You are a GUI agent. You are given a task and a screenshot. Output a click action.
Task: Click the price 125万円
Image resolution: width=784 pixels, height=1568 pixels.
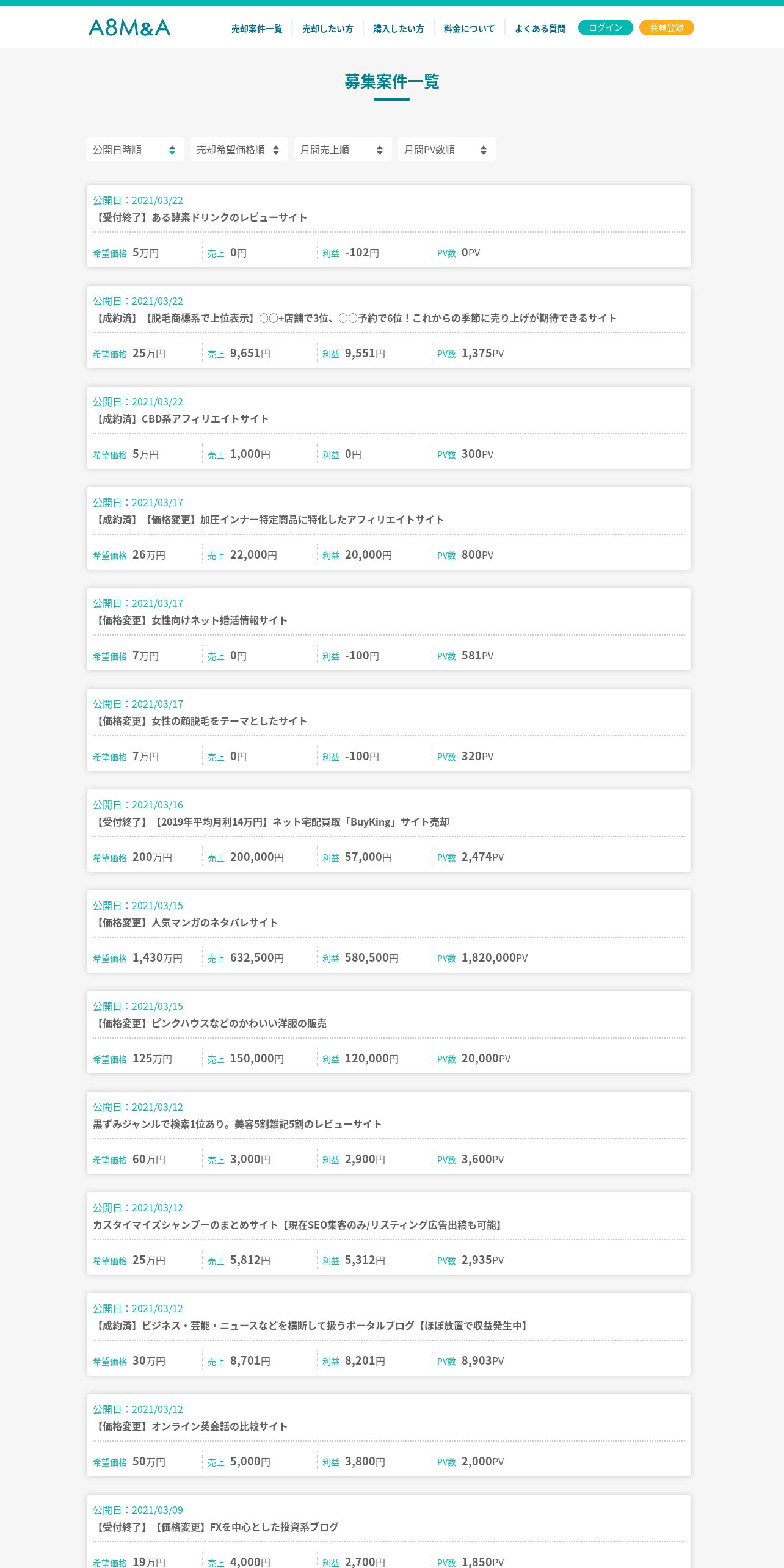[152, 1059]
